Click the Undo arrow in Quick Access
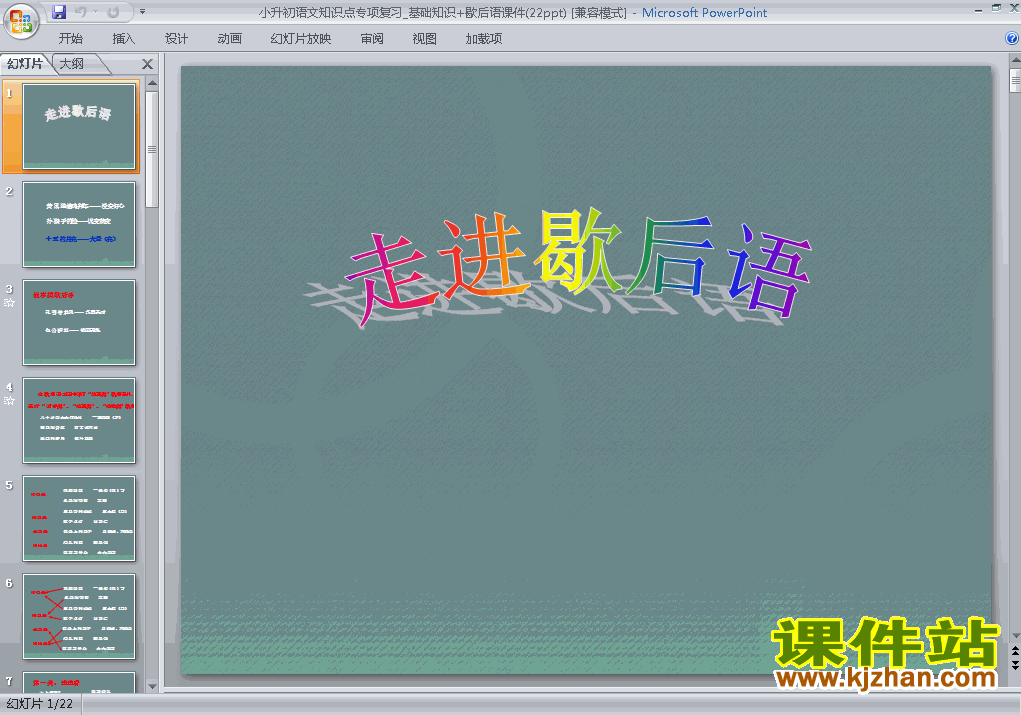The width and height of the screenshot is (1021, 715). coord(80,12)
